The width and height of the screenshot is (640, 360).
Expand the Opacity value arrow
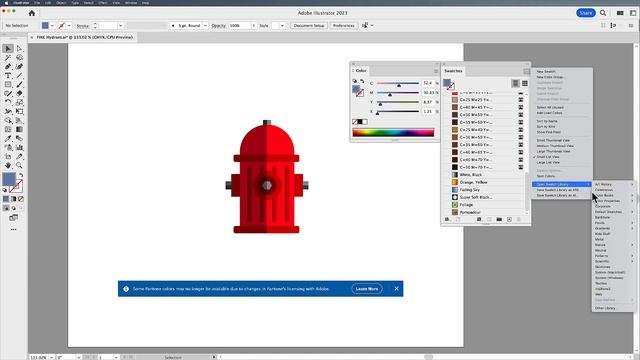pyautogui.click(x=253, y=26)
